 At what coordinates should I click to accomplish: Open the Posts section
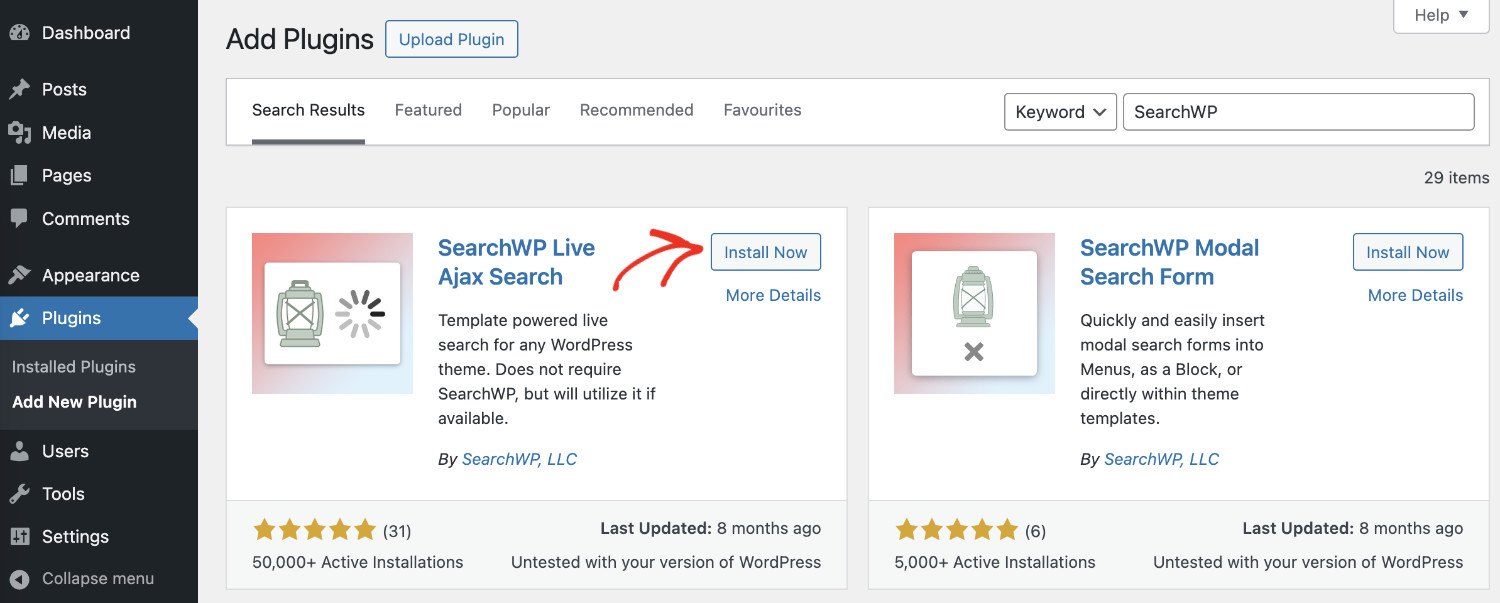[62, 89]
